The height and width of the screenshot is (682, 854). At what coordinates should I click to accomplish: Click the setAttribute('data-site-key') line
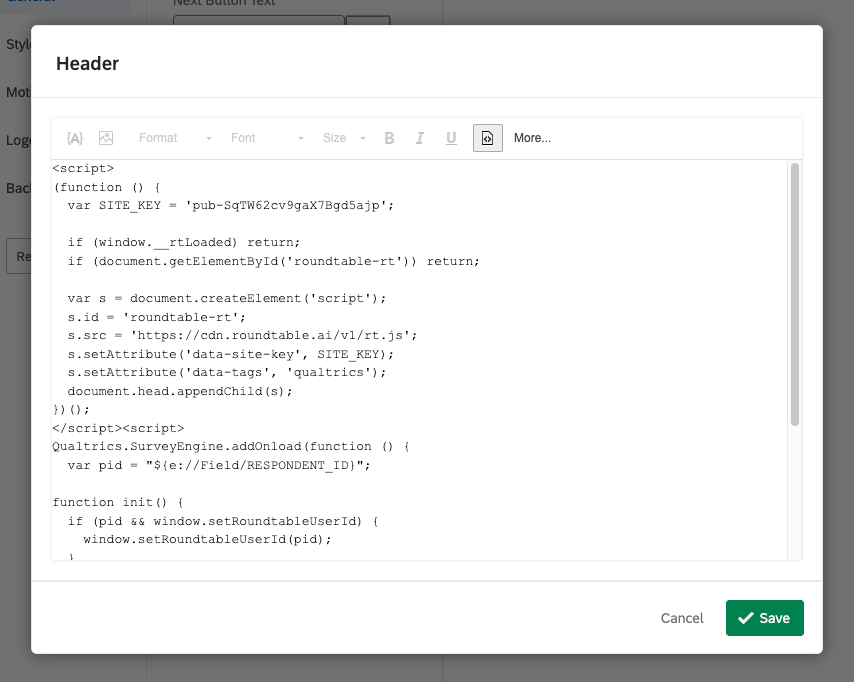click(230, 354)
